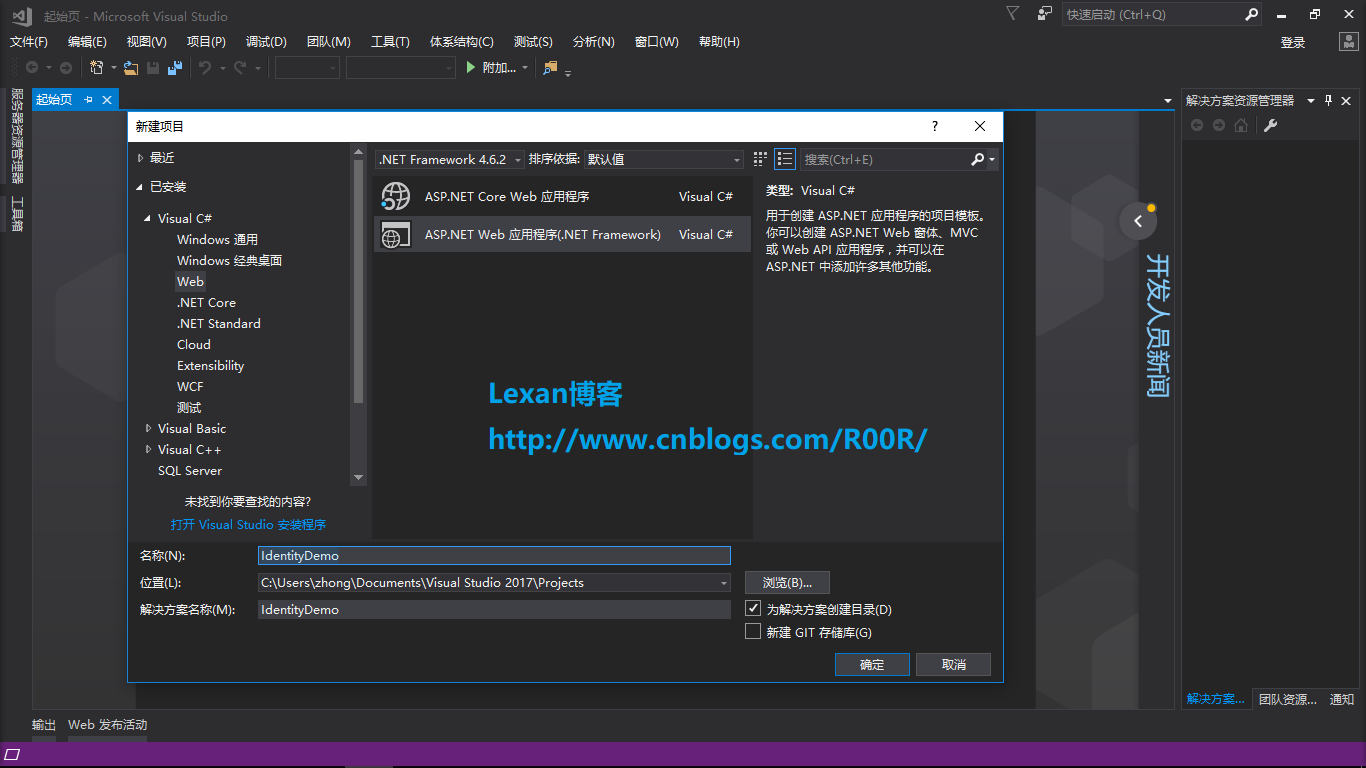Open the send feedback icon

(x=1045, y=14)
